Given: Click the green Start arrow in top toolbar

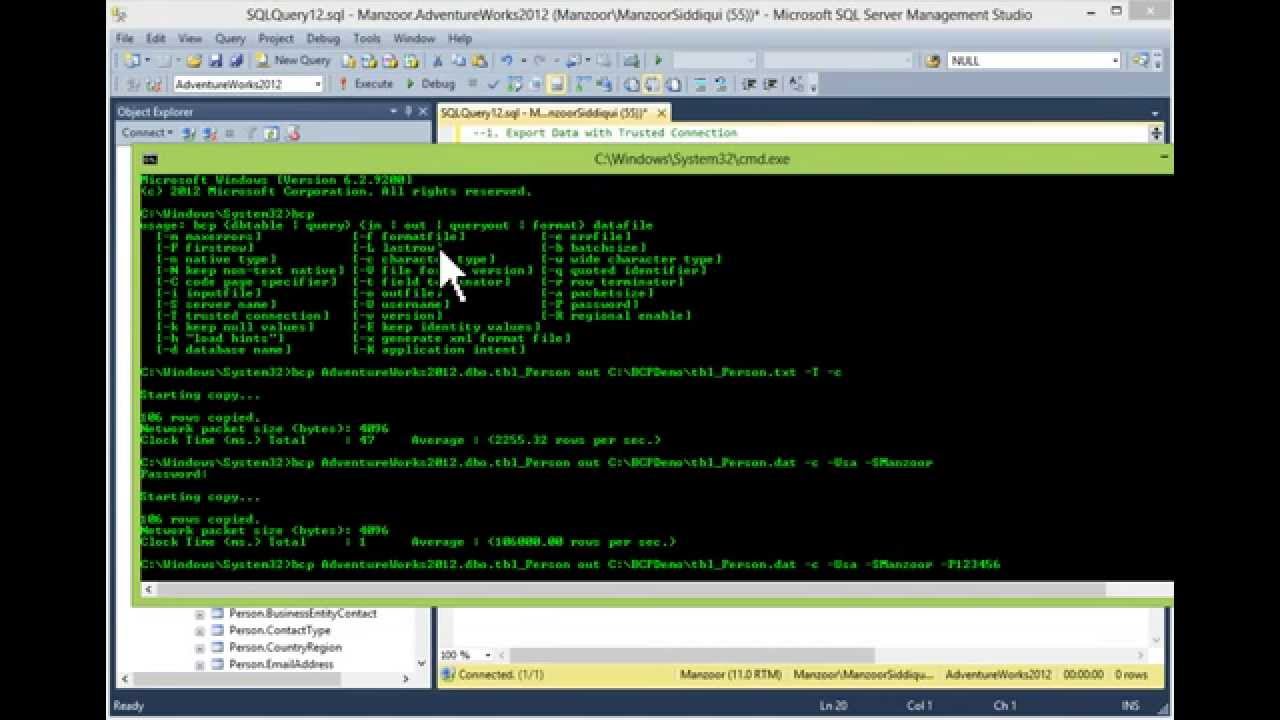Looking at the screenshot, I should (x=658, y=60).
